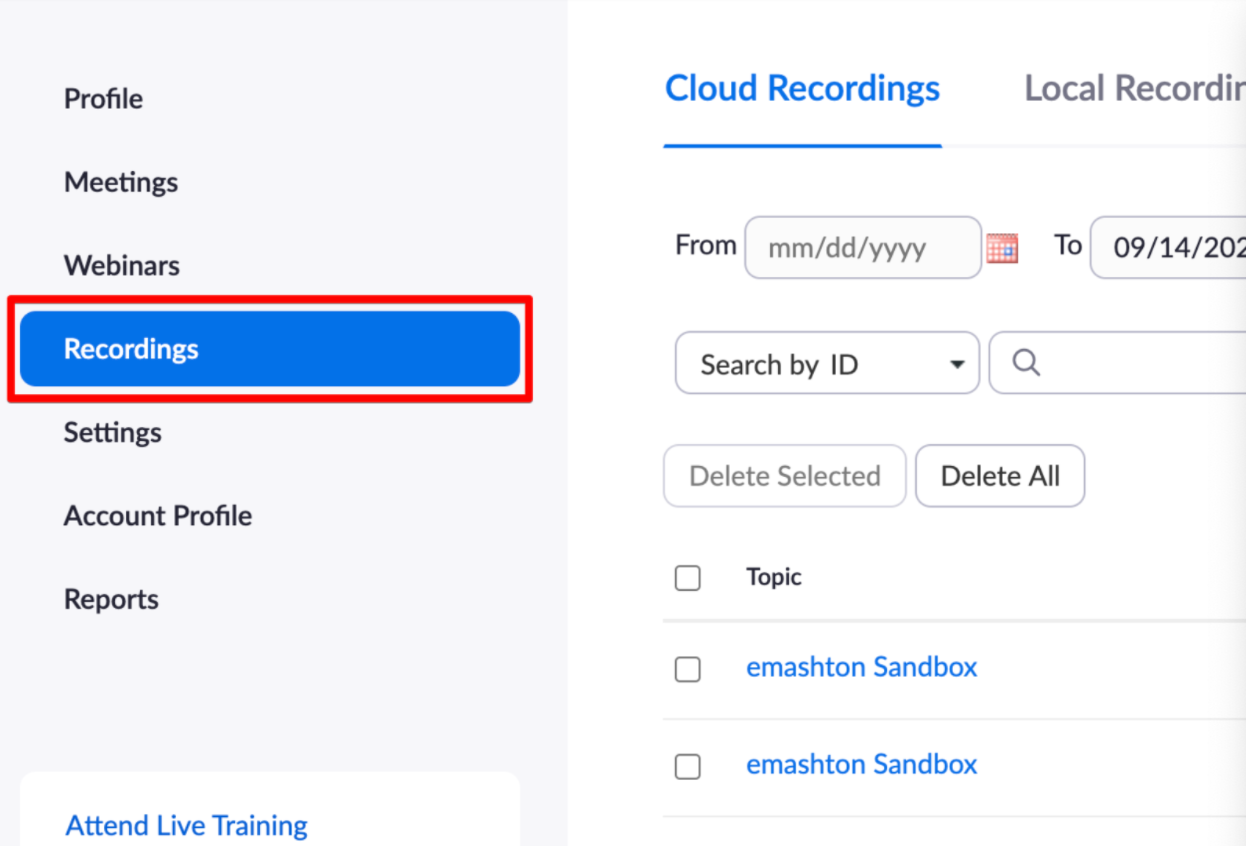Navigate to Account Profile
This screenshot has width=1246, height=846.
(158, 516)
